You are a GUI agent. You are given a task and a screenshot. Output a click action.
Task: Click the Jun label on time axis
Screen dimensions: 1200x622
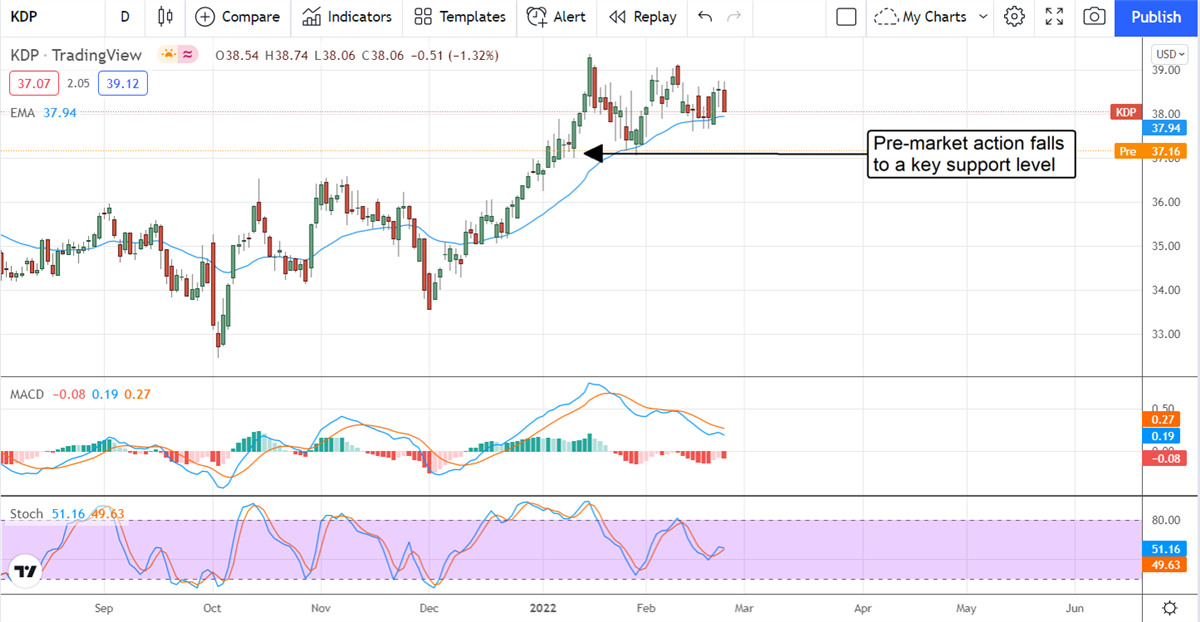[x=1076, y=607]
